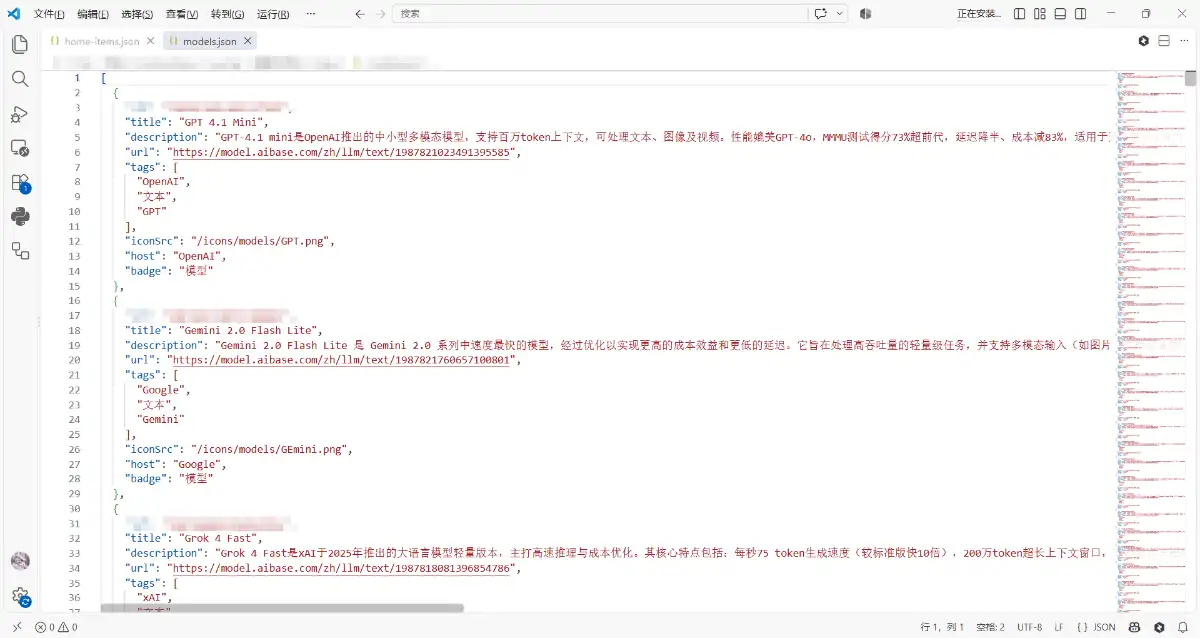Open the 文件(F) menu

click(x=49, y=14)
